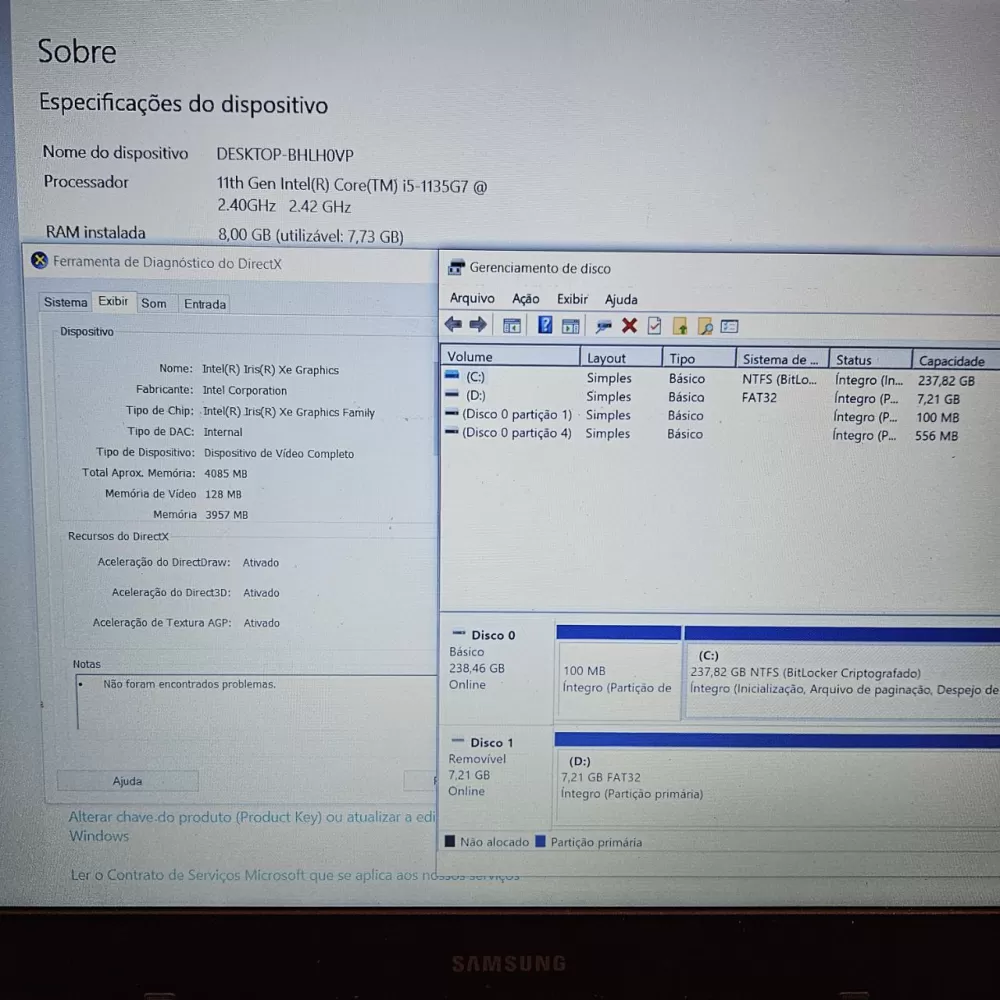This screenshot has width=1000, height=1000.
Task: Open the Ação menu
Action: (526, 298)
